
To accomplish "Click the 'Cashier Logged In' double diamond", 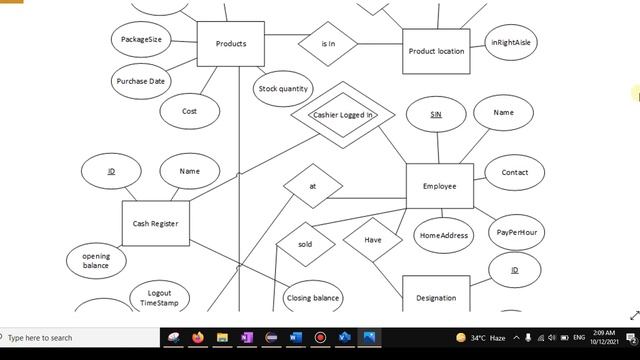I will pos(343,115).
